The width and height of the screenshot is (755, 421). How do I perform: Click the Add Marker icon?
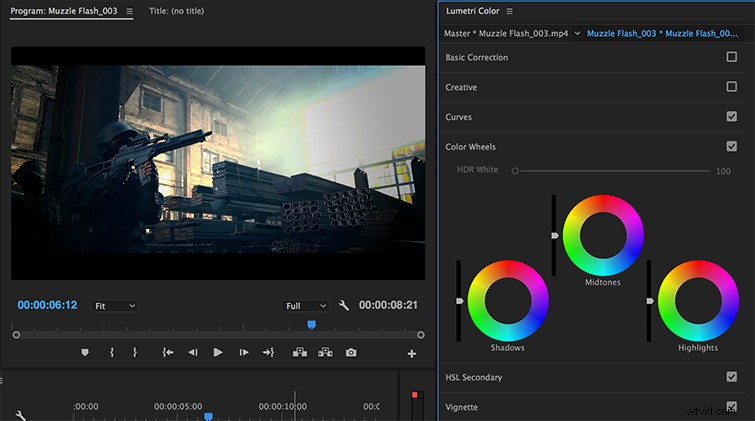[x=85, y=353]
